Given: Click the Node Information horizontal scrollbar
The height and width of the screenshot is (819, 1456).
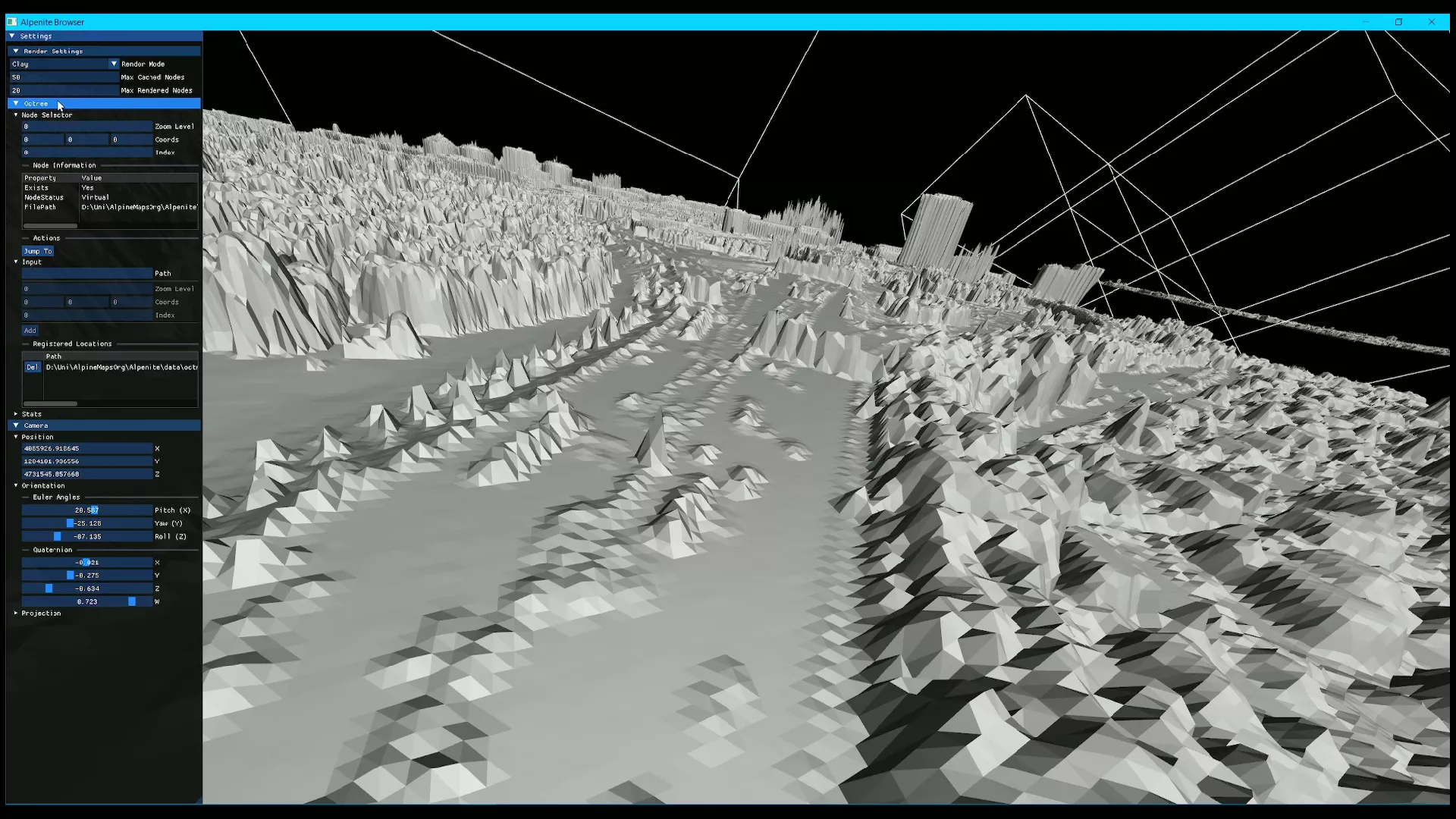Looking at the screenshot, I should point(50,226).
